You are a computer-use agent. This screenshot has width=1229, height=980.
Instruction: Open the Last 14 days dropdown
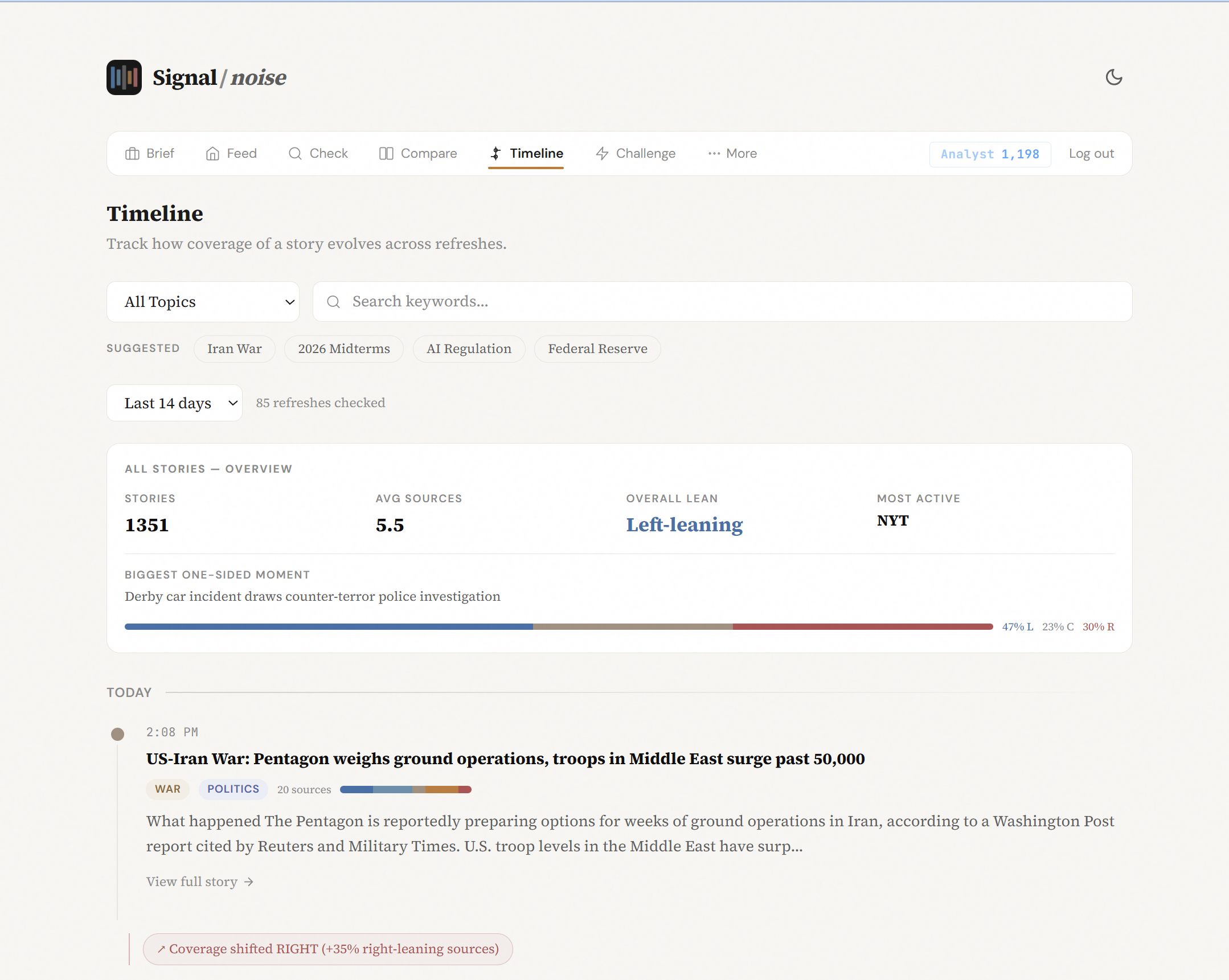point(174,403)
